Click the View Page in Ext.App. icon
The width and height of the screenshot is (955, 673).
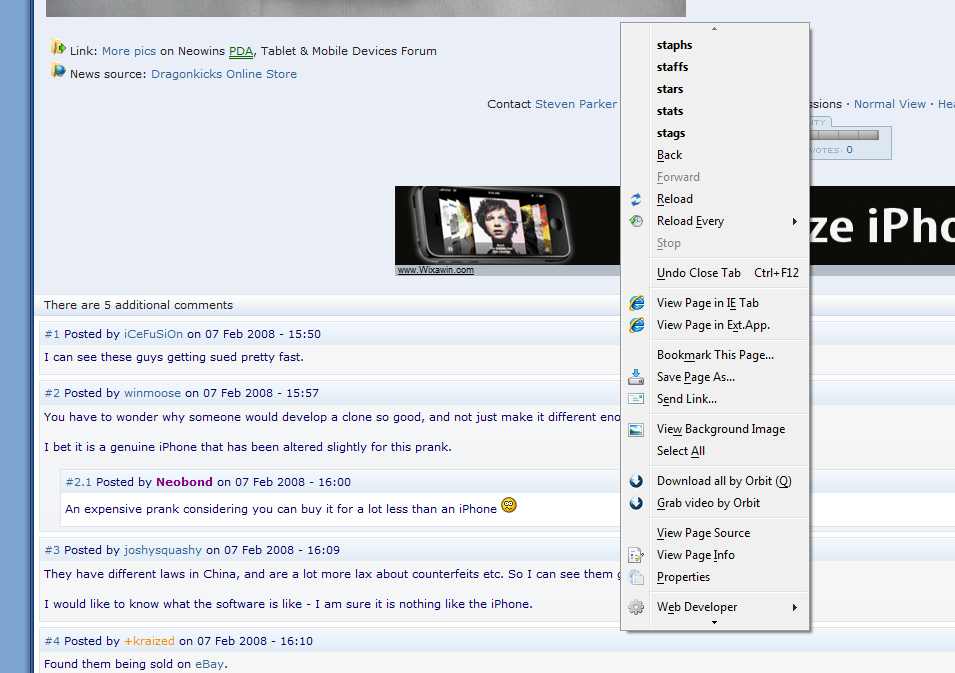pyautogui.click(x=636, y=325)
